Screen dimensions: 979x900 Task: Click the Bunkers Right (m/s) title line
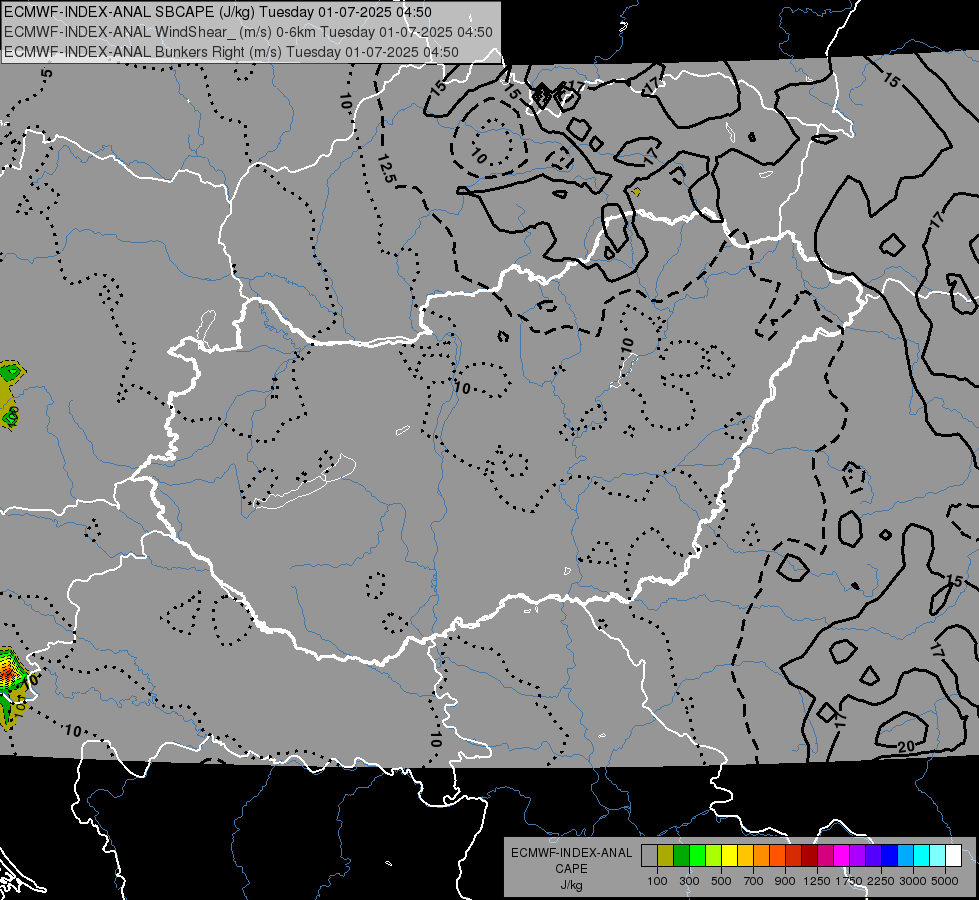231,52
